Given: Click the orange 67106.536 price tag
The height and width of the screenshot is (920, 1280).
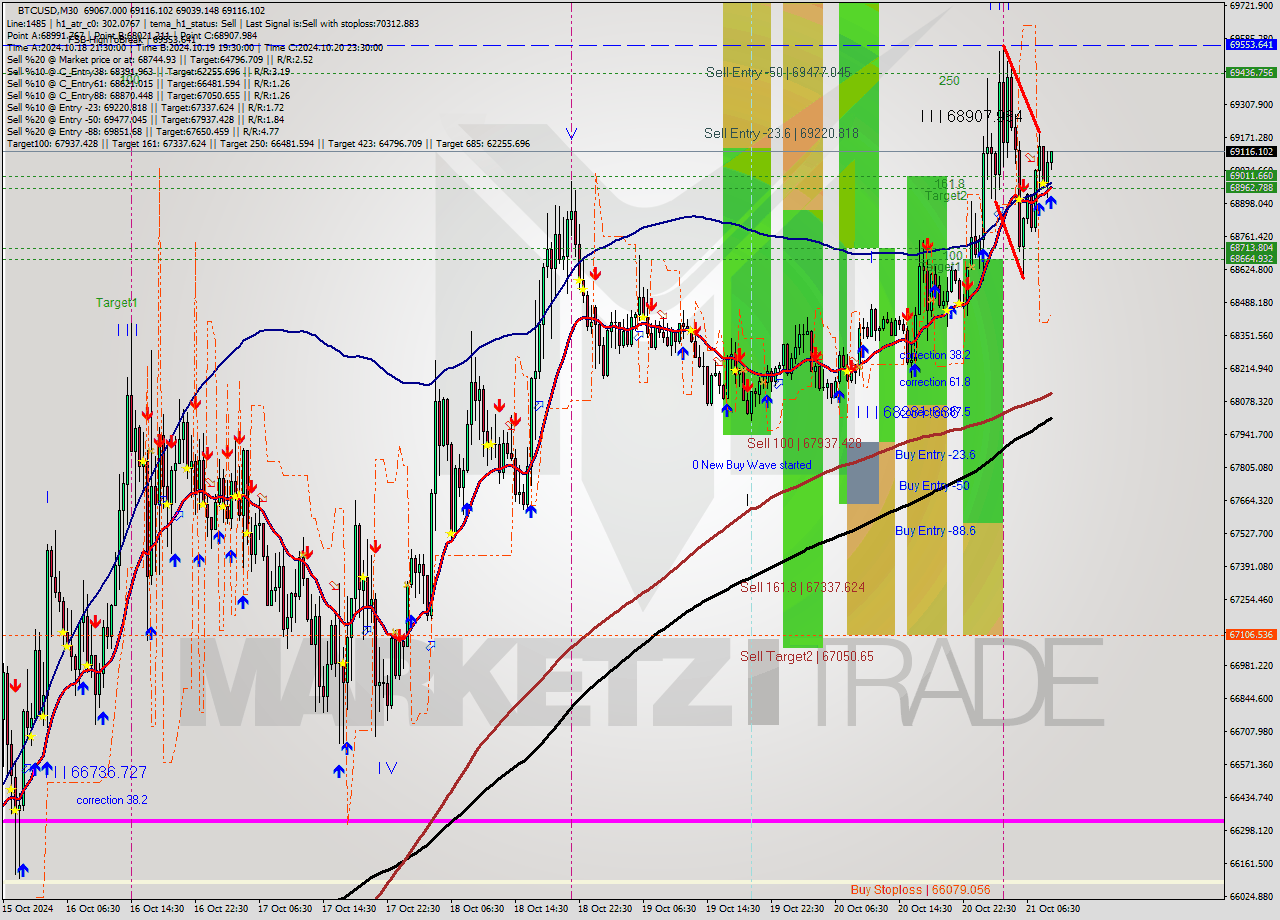Looking at the screenshot, I should 1251,634.
